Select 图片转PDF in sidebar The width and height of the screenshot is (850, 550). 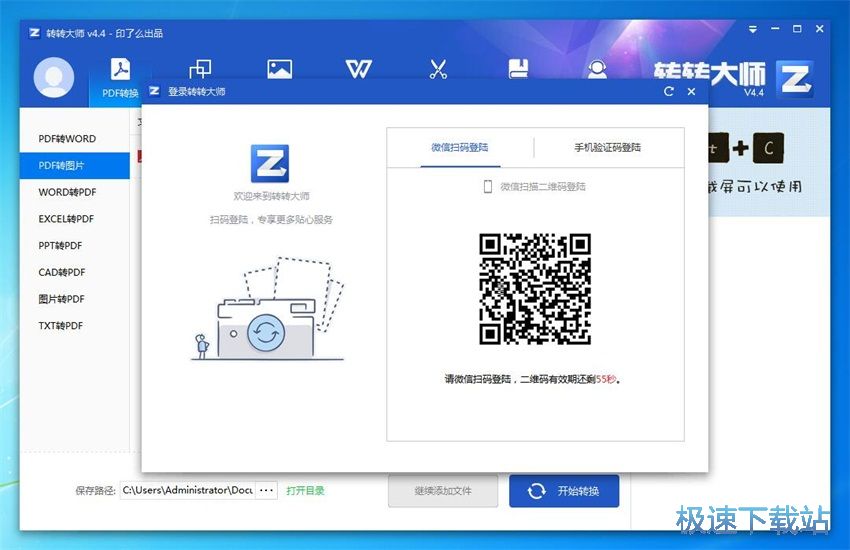(x=75, y=299)
